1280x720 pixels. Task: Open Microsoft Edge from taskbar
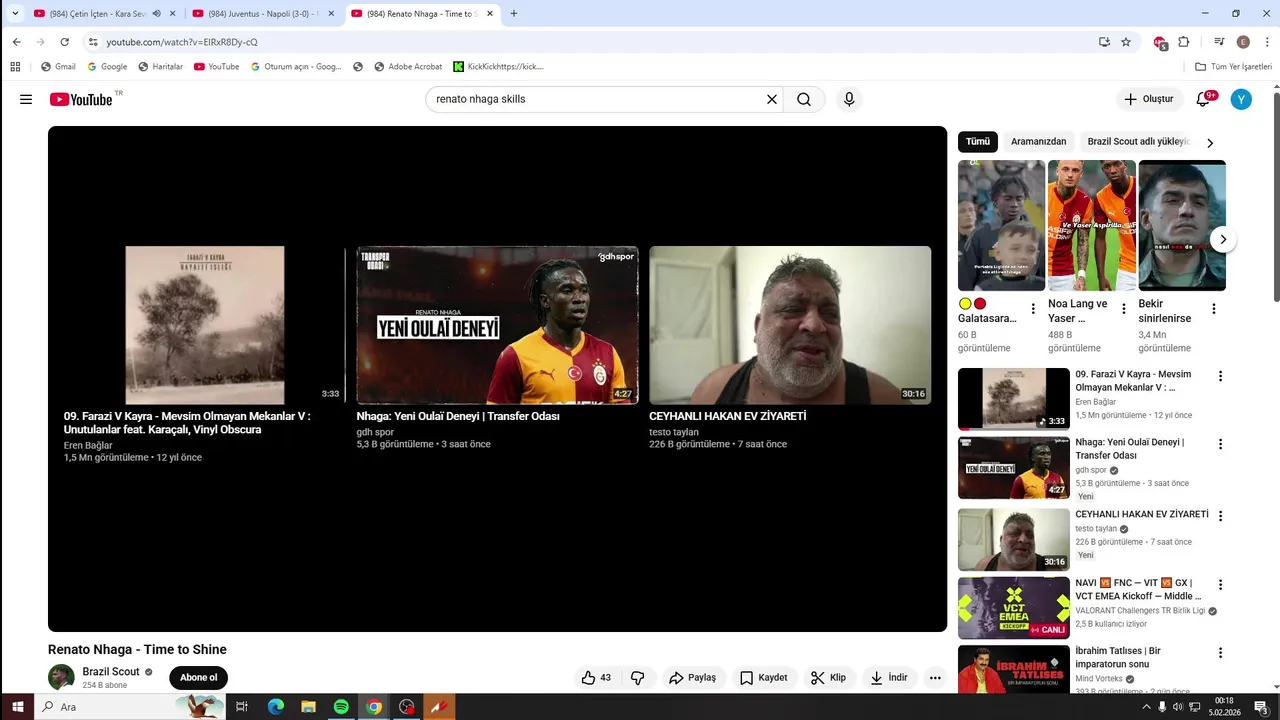276,706
